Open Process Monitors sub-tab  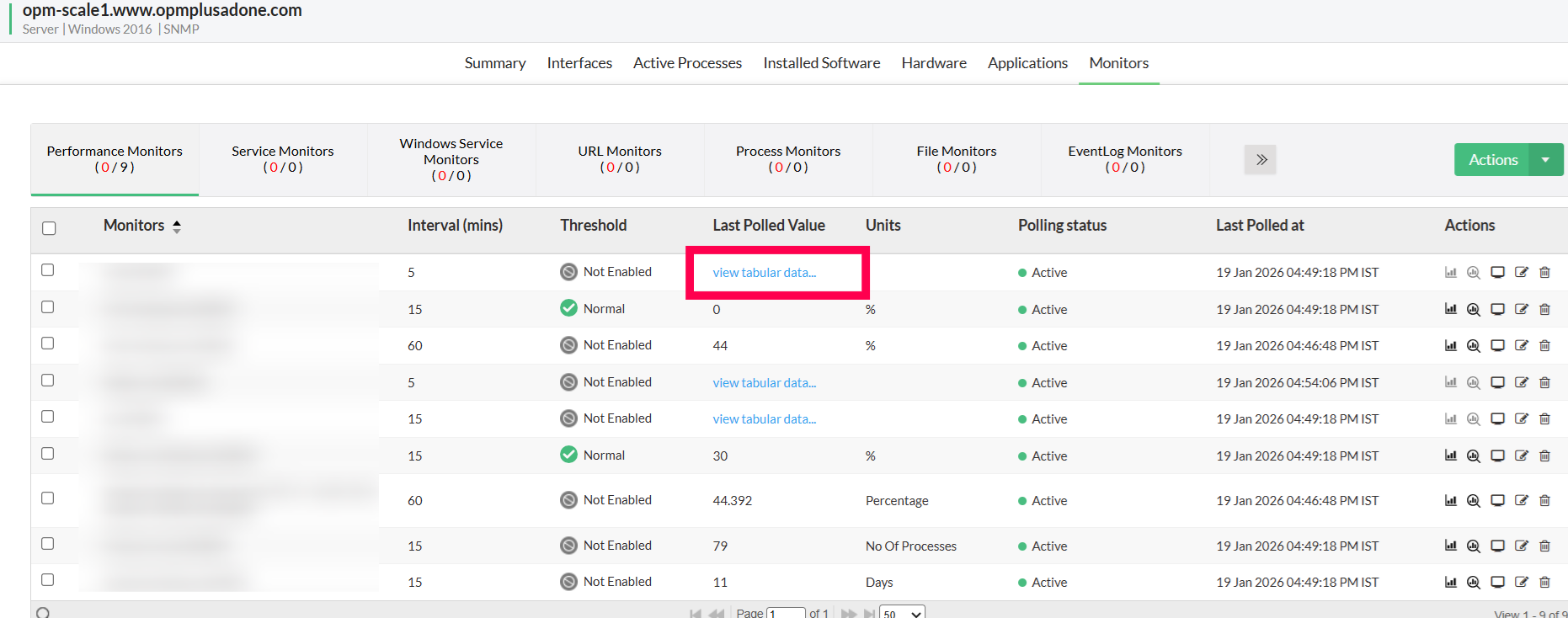point(788,159)
